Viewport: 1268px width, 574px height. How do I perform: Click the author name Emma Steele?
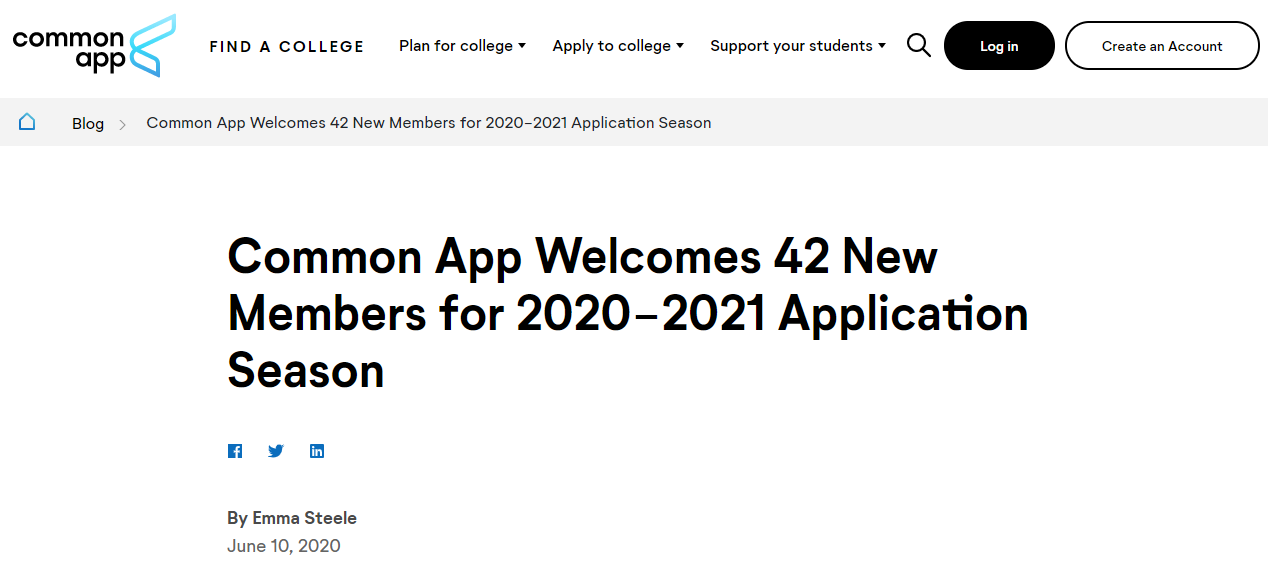coord(304,518)
